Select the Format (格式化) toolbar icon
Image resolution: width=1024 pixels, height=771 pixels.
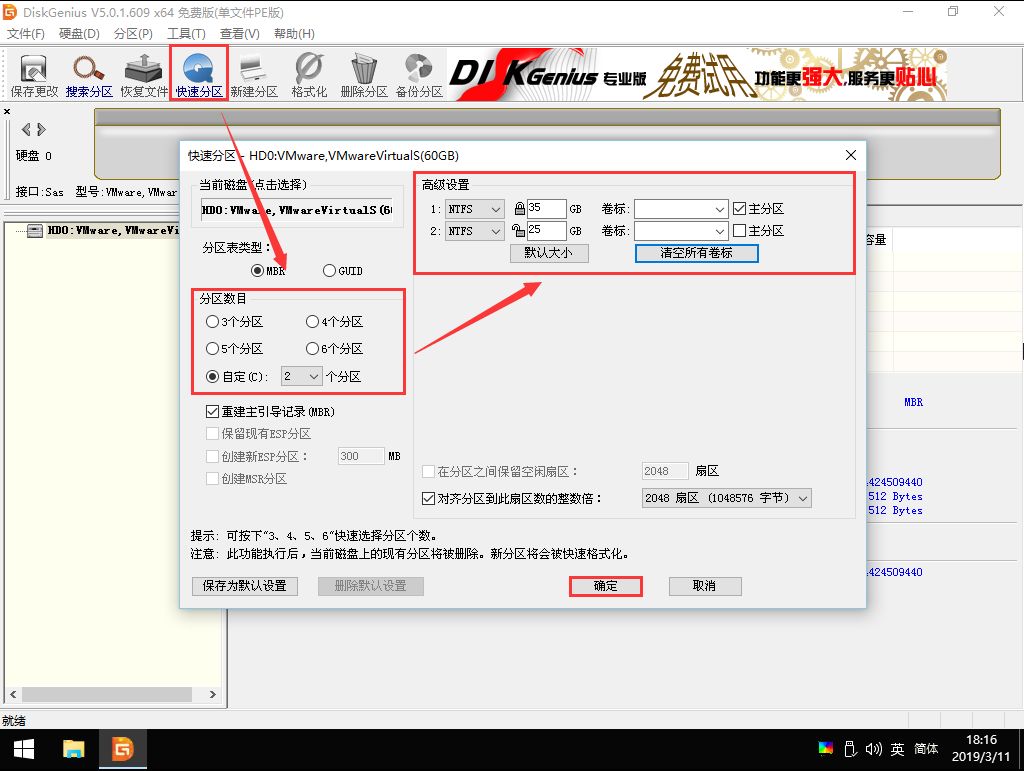[309, 76]
